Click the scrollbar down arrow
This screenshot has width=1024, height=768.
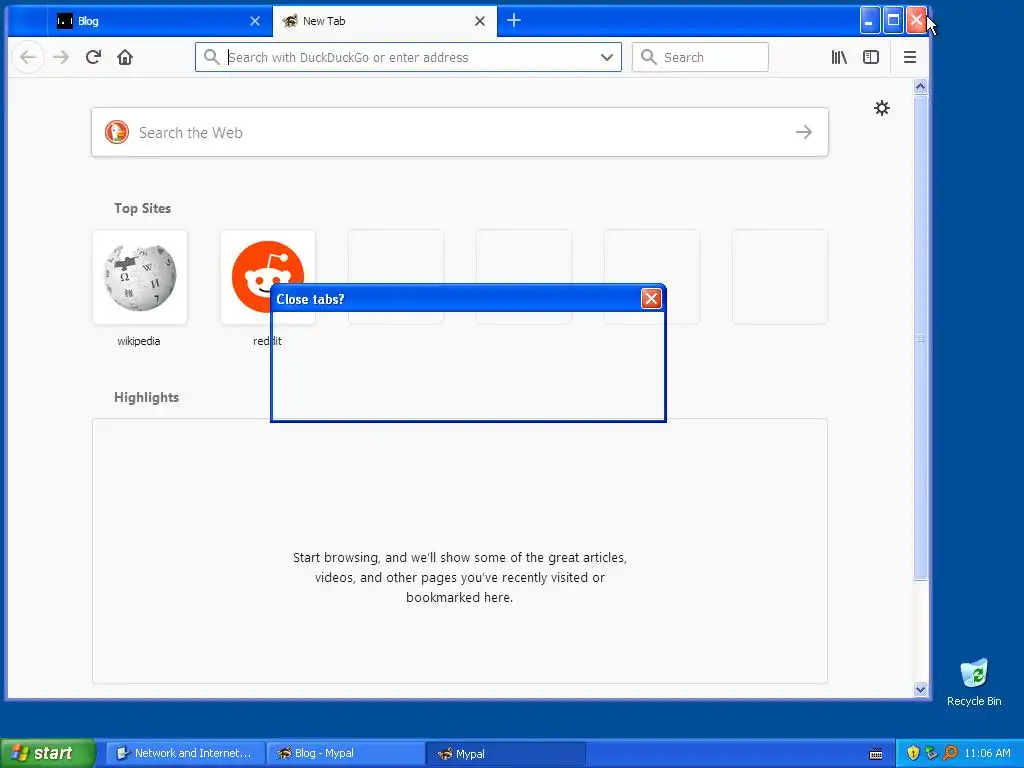[921, 689]
